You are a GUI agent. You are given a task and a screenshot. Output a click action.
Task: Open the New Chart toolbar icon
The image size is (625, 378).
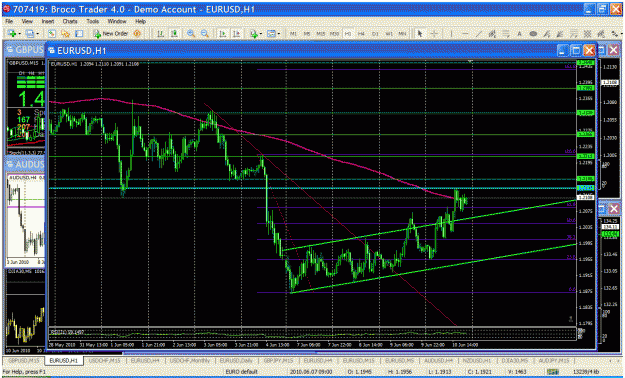pos(11,34)
